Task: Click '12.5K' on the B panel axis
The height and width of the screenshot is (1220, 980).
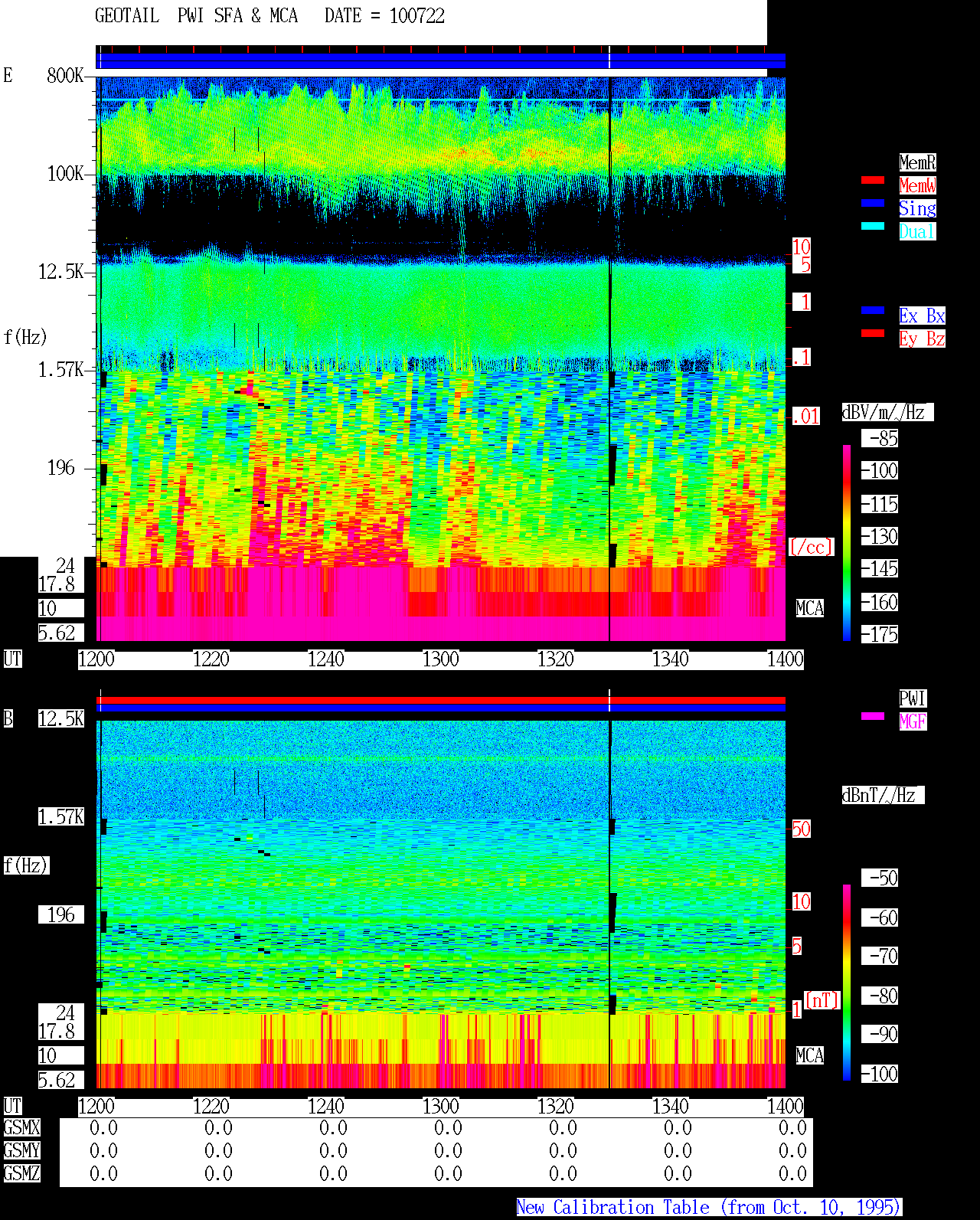Action: coord(61,718)
